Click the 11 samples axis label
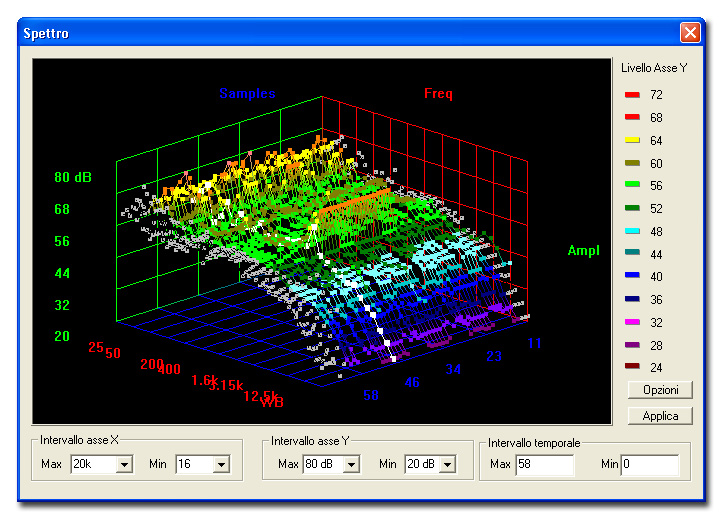The height and width of the screenshot is (519, 723). (x=534, y=343)
